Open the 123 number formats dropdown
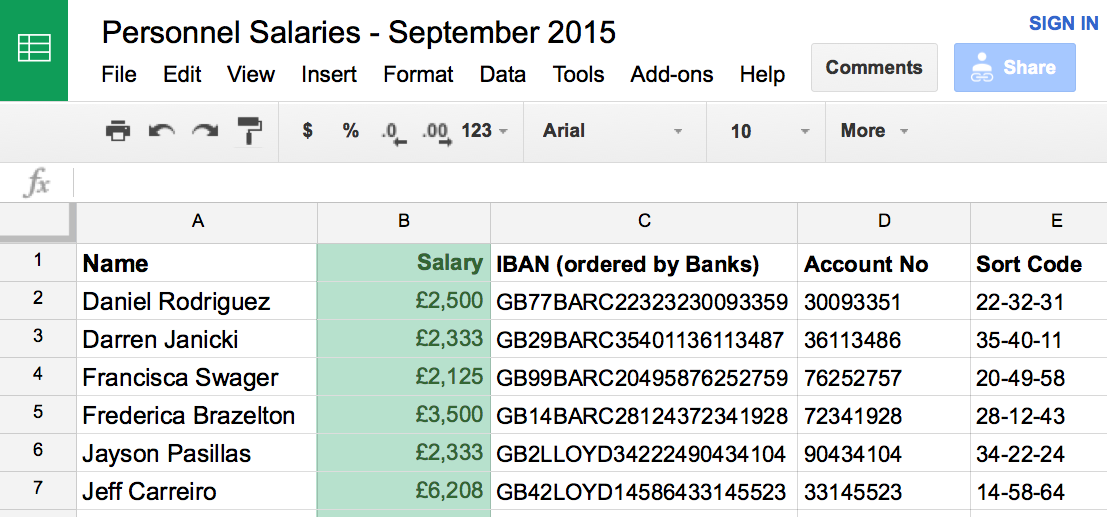Screen dimensions: 1107x517 click(484, 130)
